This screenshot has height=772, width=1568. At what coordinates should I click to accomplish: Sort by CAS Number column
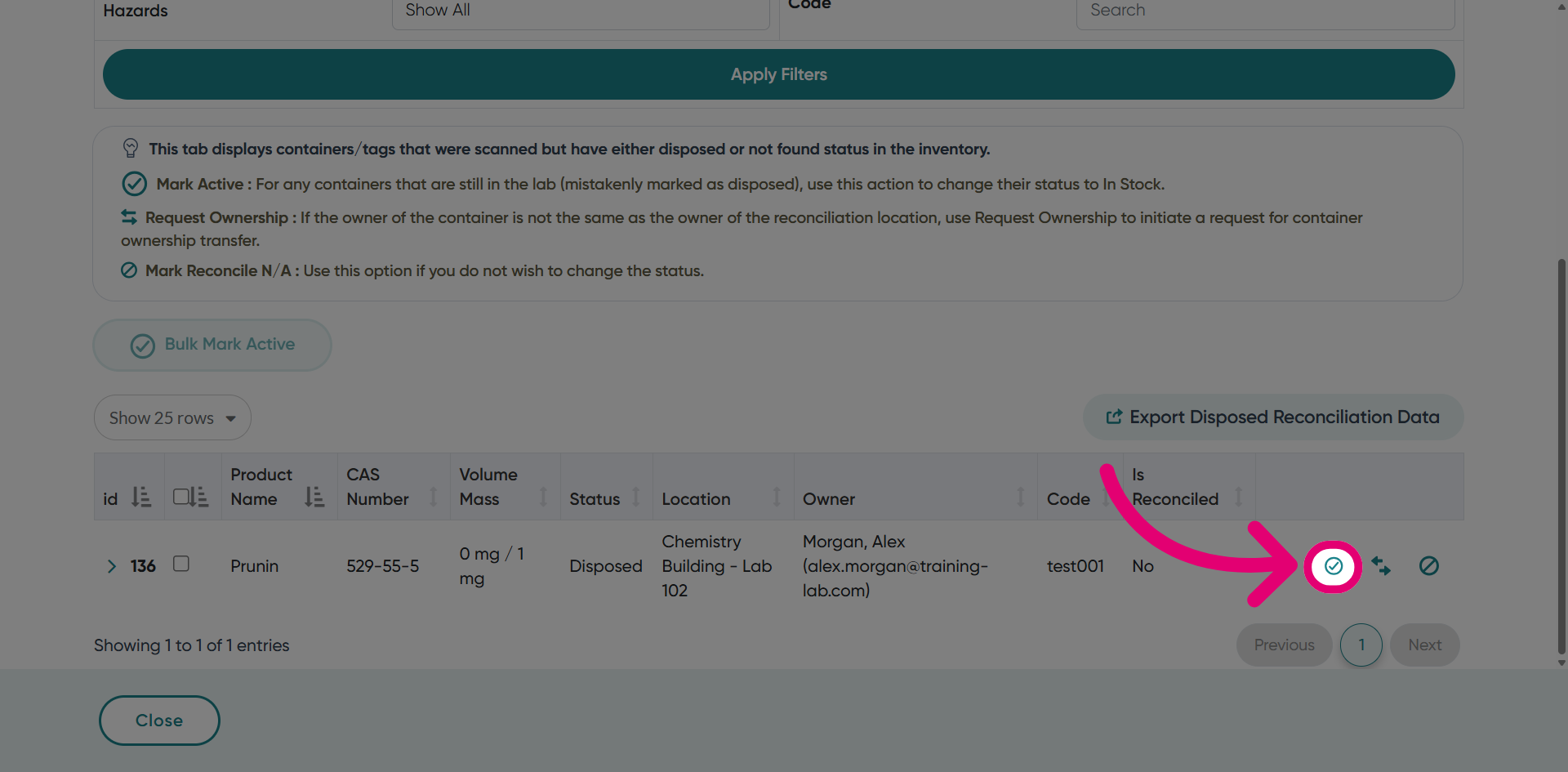(434, 497)
